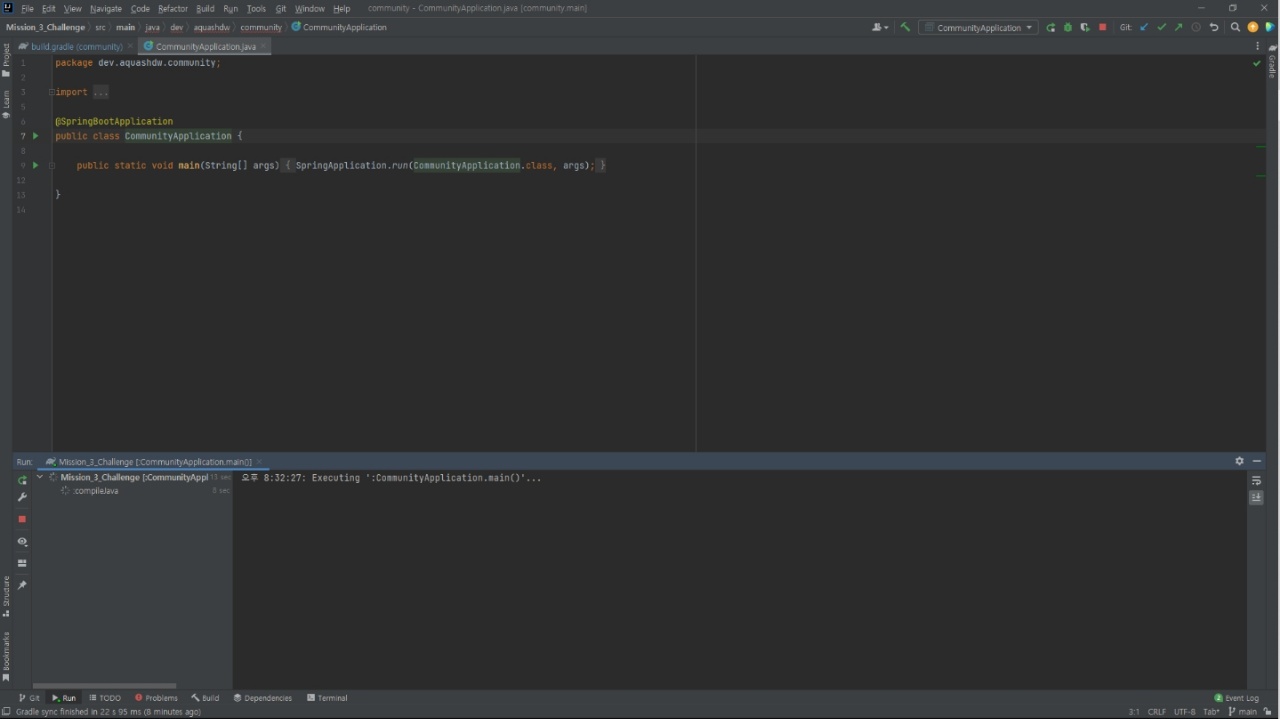Open the Navigate menu

click(105, 8)
